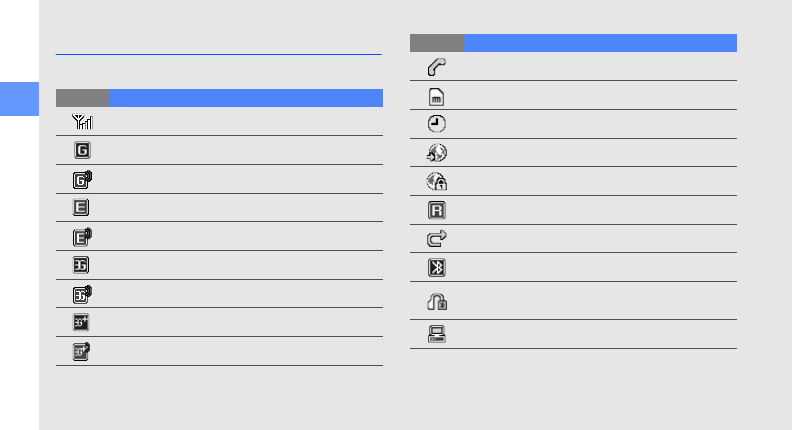
Task: Click the signal strength antenna icon
Action: point(82,121)
